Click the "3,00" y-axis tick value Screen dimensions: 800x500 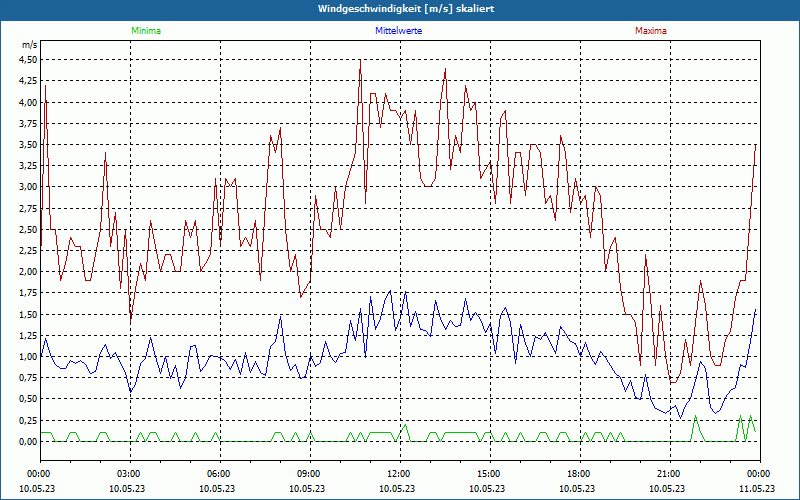click(29, 187)
